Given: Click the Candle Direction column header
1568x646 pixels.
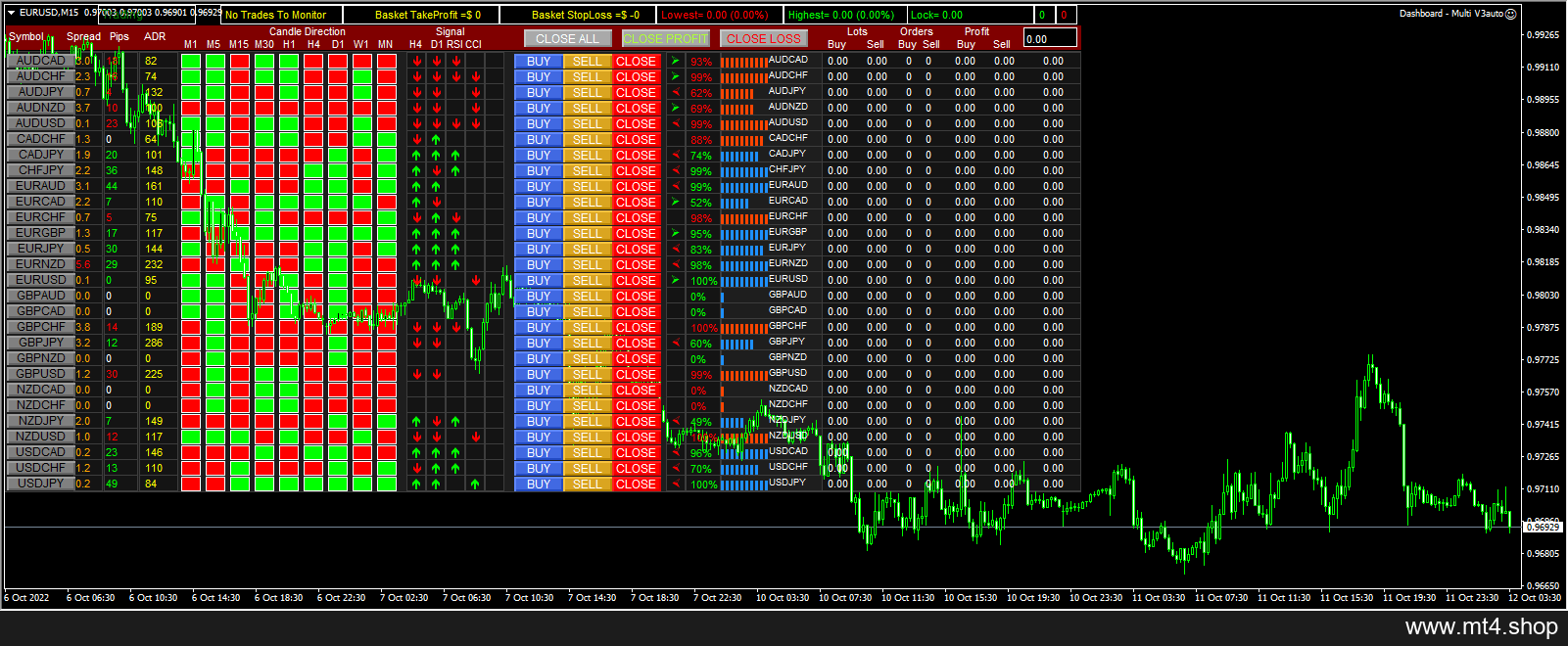Looking at the screenshot, I should coord(308,31).
